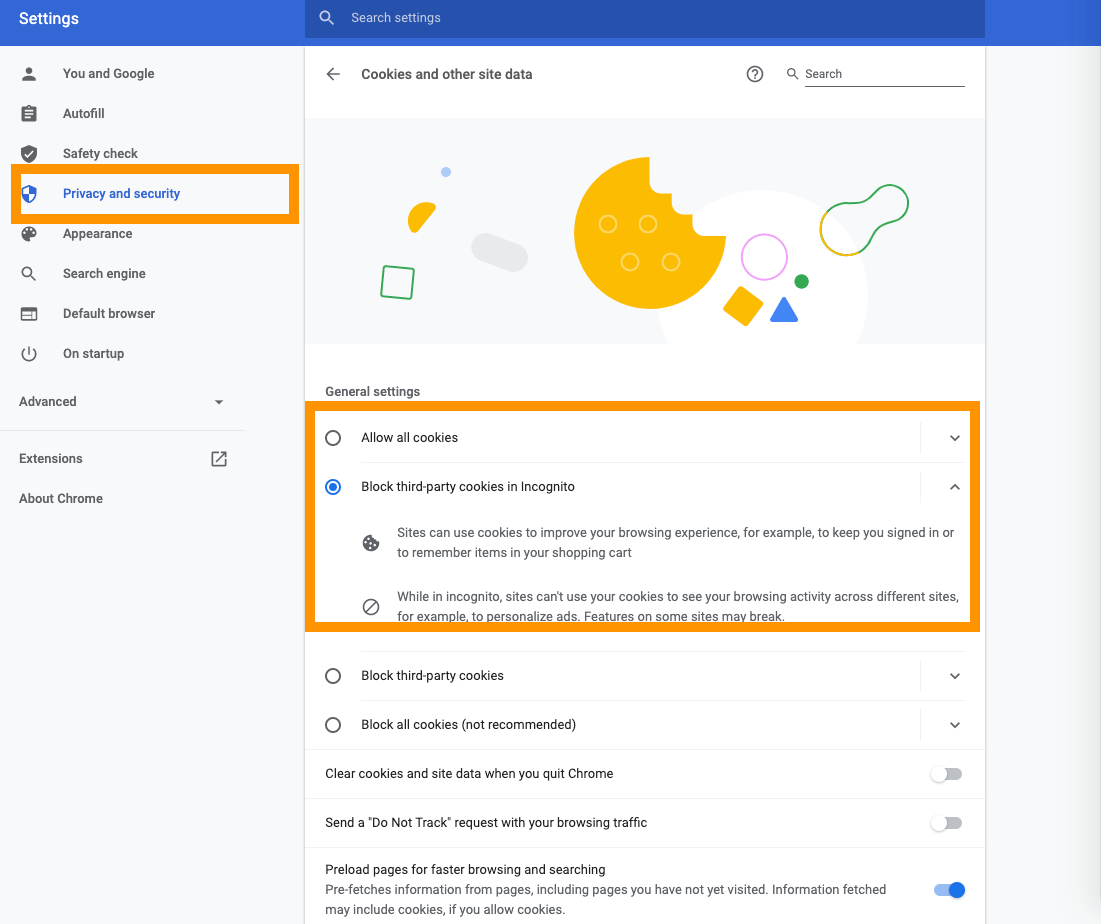Click the cookie icon beside sites description
This screenshot has width=1101, height=924.
(x=371, y=543)
